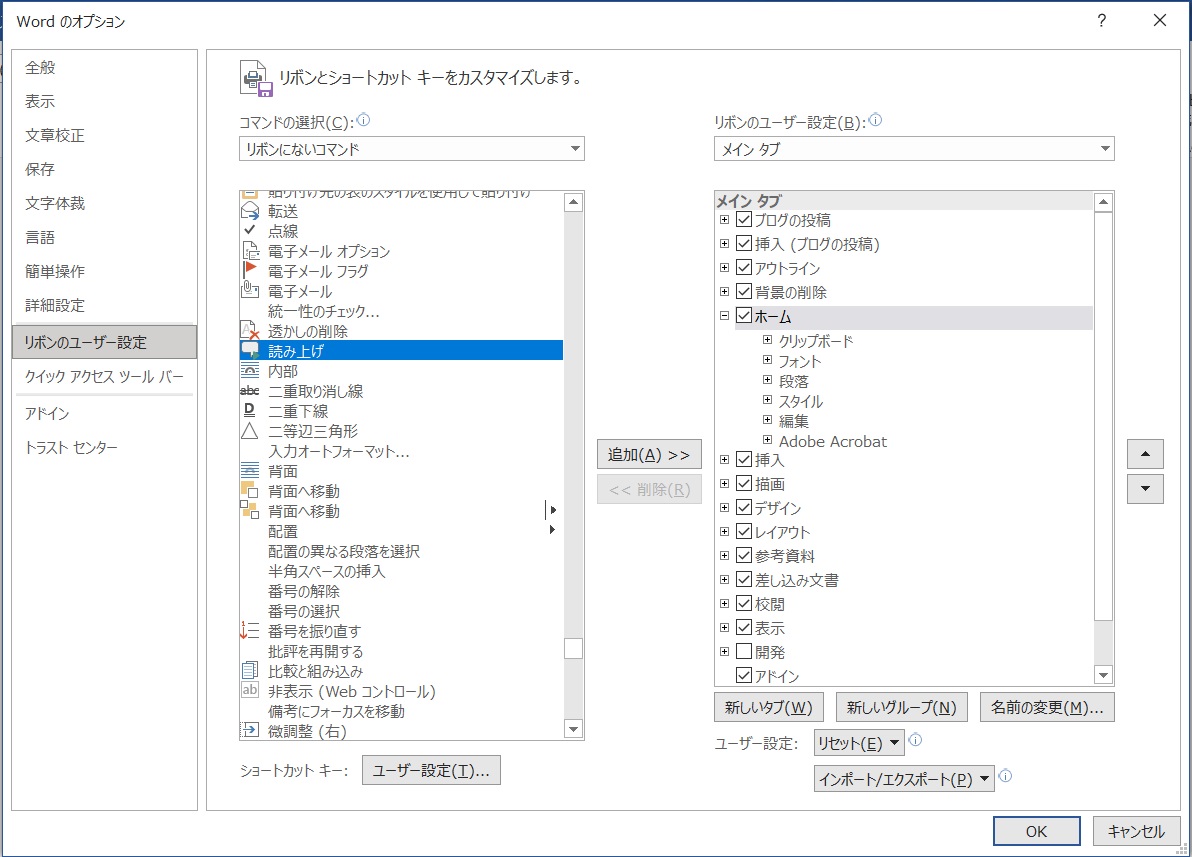Uncheck the ホーム tab checkbox
The height and width of the screenshot is (857, 1192).
coord(744,315)
